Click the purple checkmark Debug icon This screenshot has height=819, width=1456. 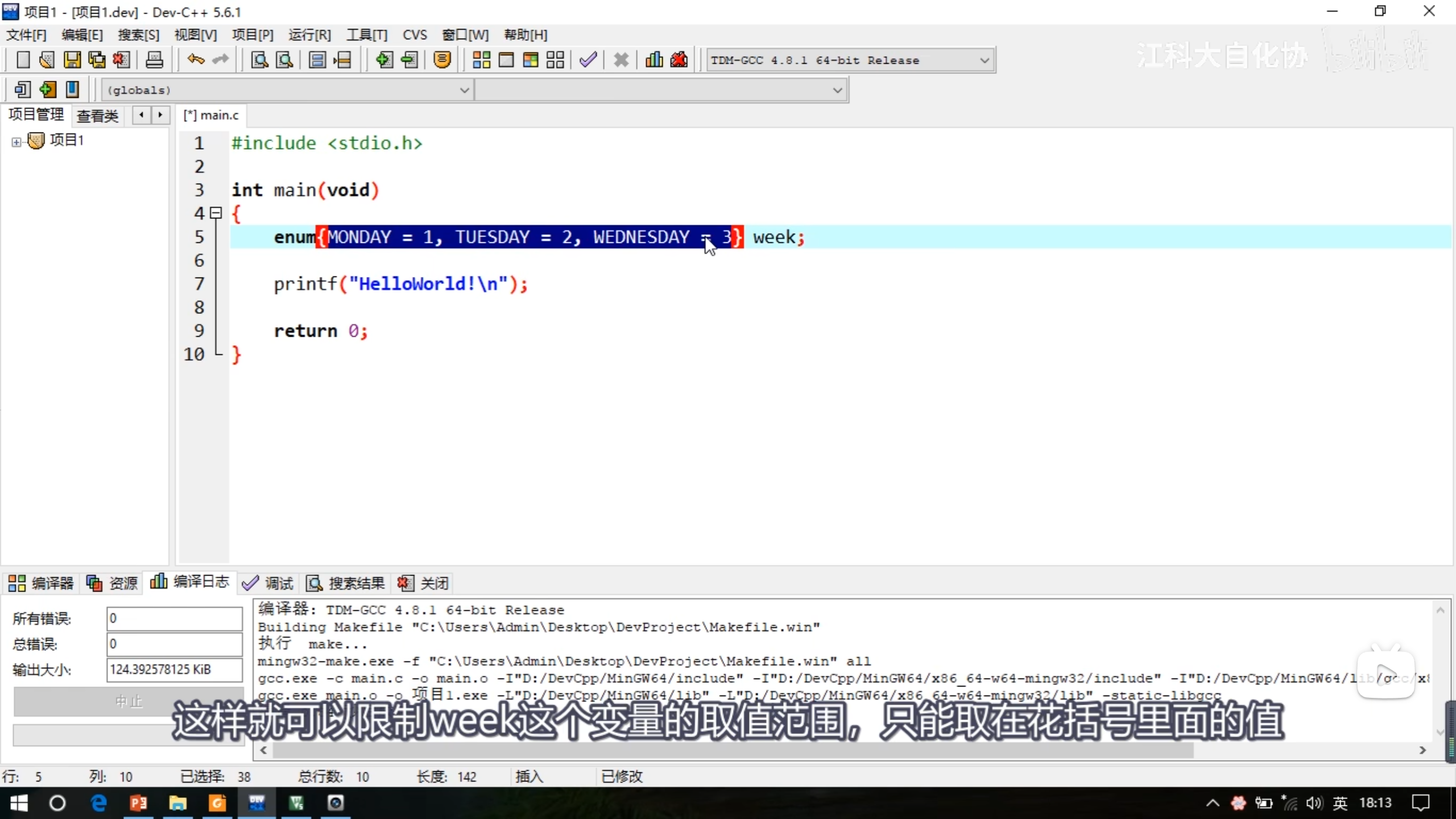(x=588, y=60)
